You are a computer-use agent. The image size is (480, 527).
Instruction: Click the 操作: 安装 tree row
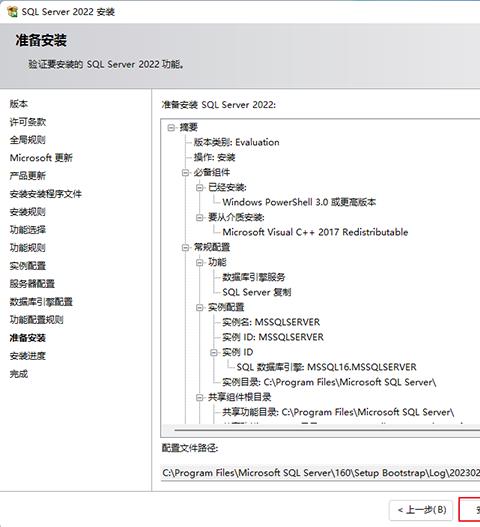[214, 157]
